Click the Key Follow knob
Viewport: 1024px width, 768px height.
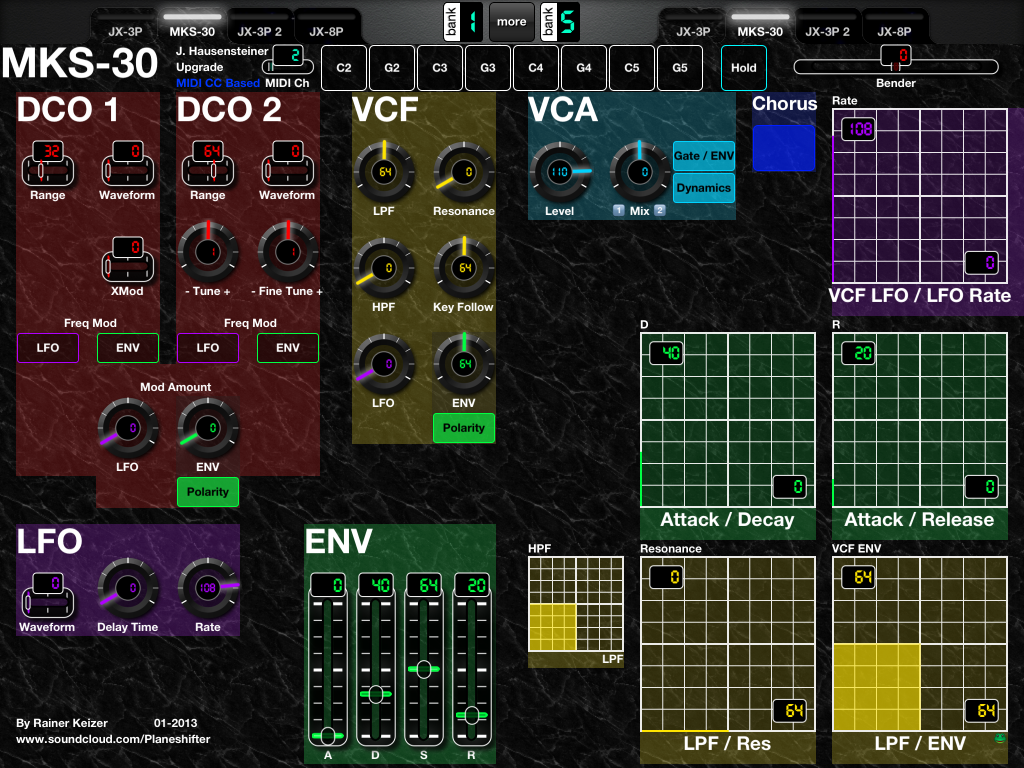point(464,268)
